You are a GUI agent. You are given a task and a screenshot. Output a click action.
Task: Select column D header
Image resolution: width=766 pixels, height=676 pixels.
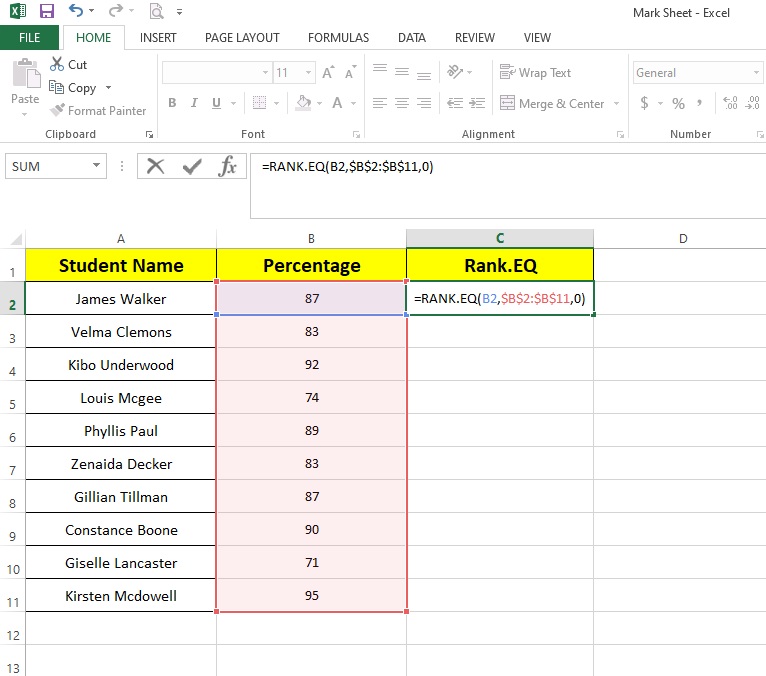pos(683,238)
